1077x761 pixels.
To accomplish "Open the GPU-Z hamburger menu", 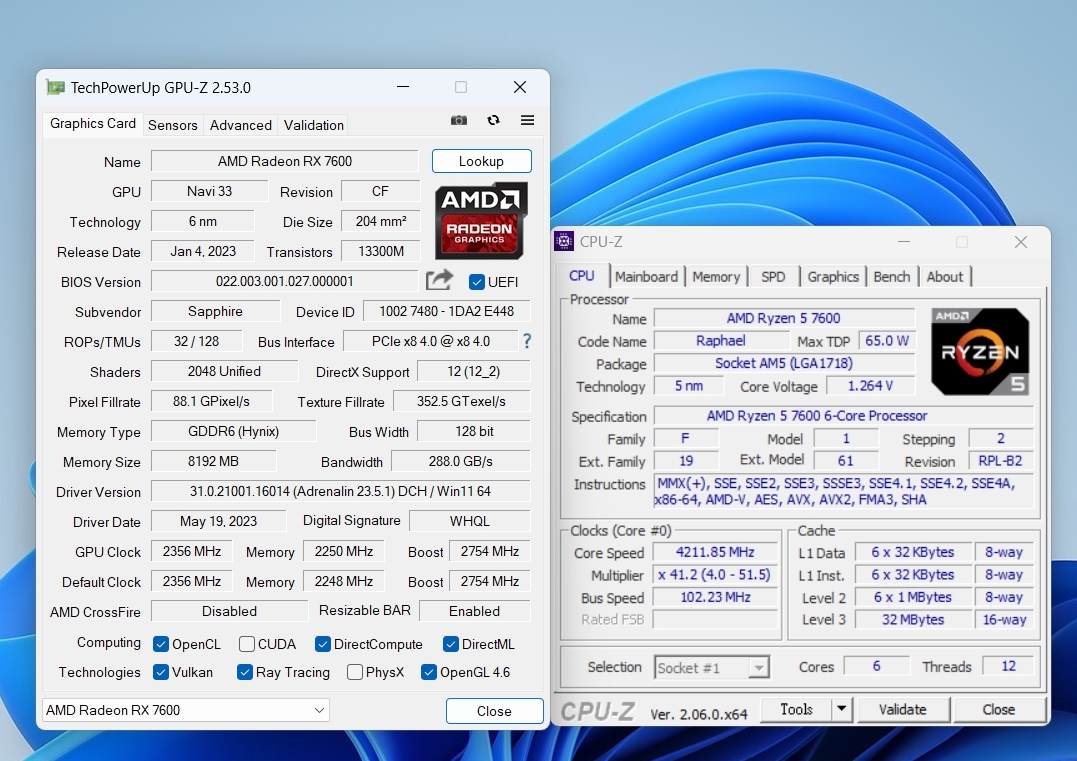I will (x=528, y=120).
